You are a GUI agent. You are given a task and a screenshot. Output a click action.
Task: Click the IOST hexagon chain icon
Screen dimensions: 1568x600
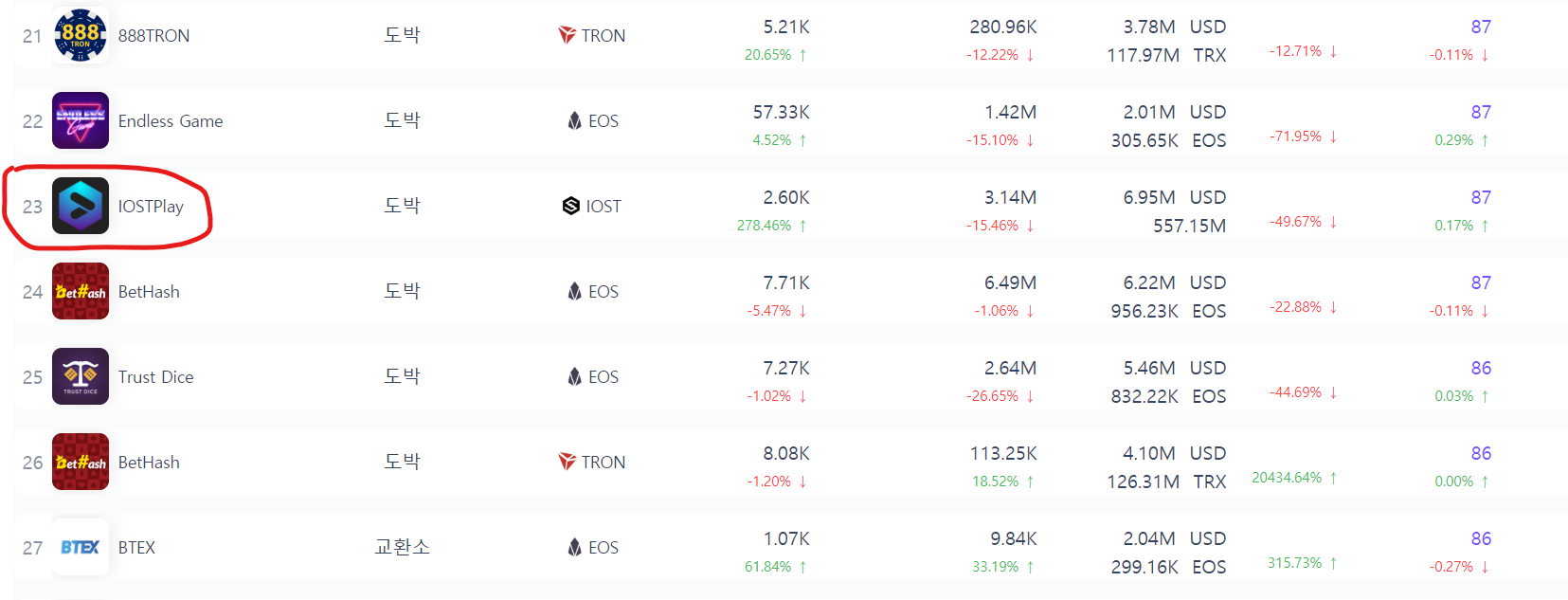point(570,206)
